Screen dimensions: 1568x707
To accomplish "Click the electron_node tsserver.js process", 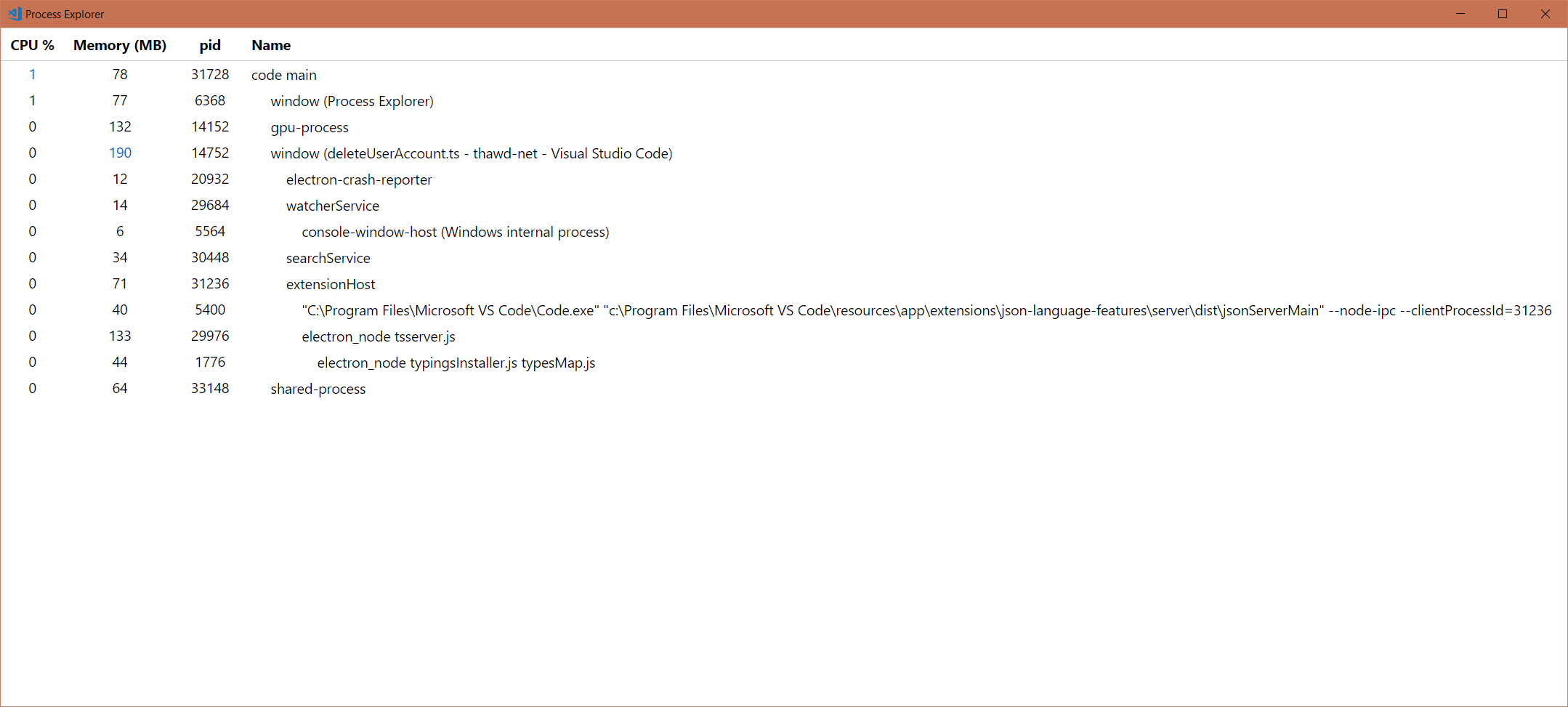I will click(x=378, y=336).
